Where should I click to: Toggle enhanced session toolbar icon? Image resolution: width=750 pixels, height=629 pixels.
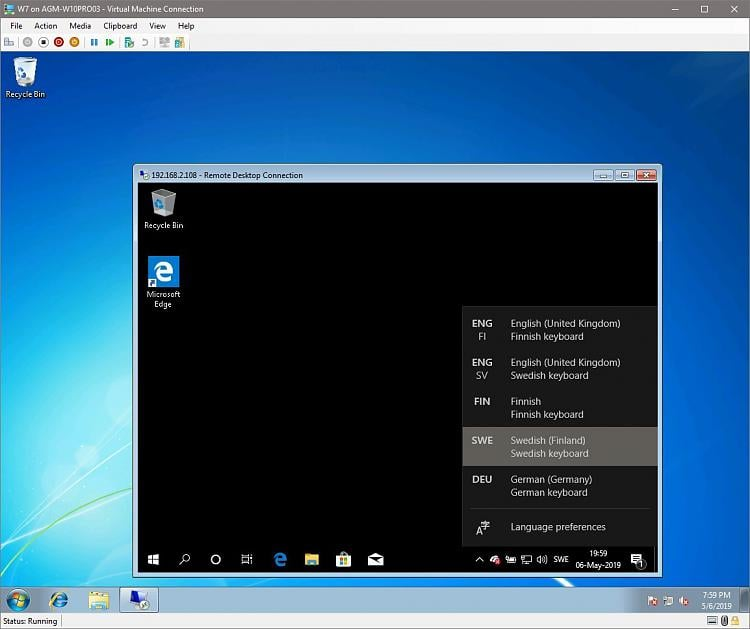[164, 43]
